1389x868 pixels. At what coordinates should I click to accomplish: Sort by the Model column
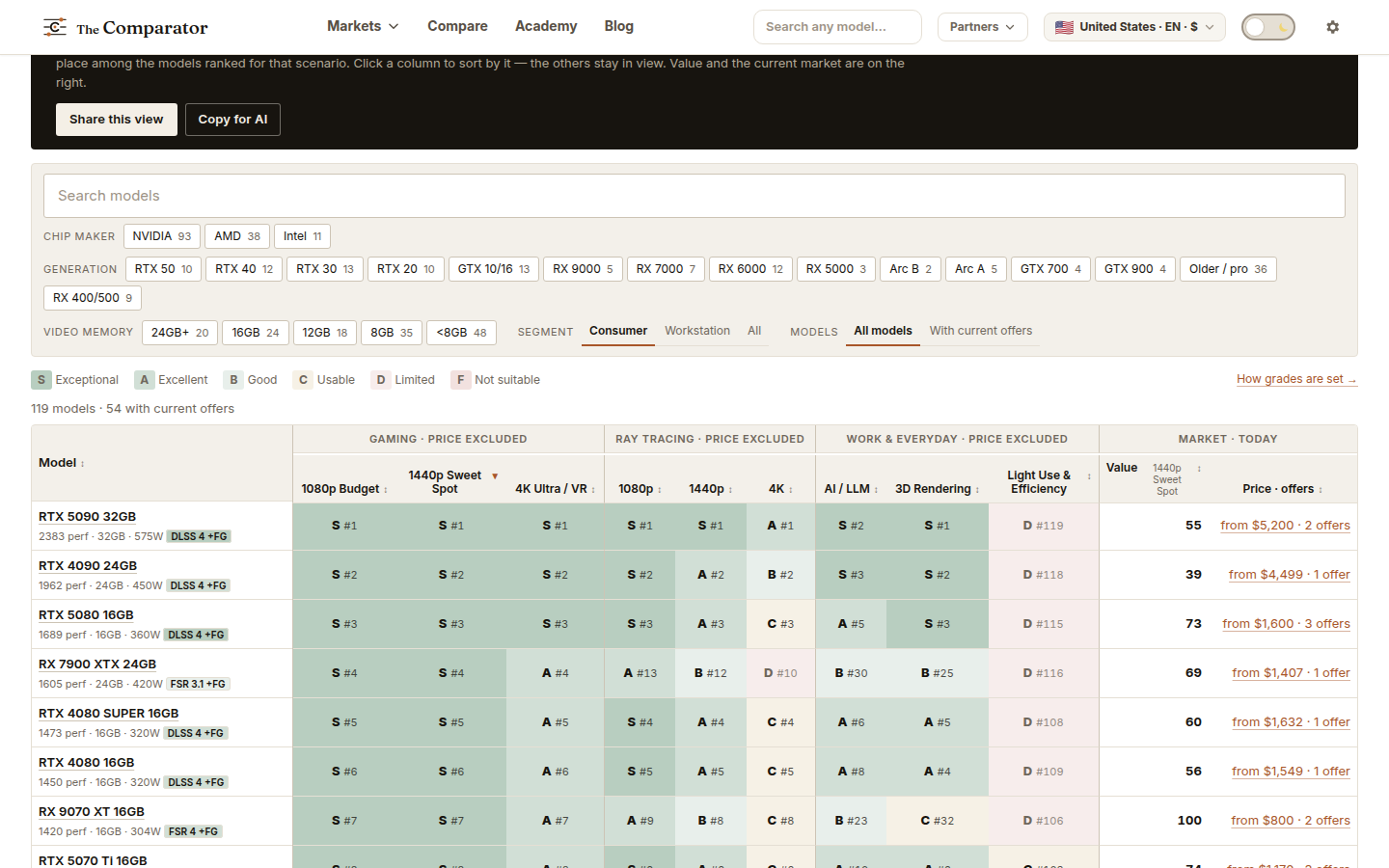[x=62, y=463]
